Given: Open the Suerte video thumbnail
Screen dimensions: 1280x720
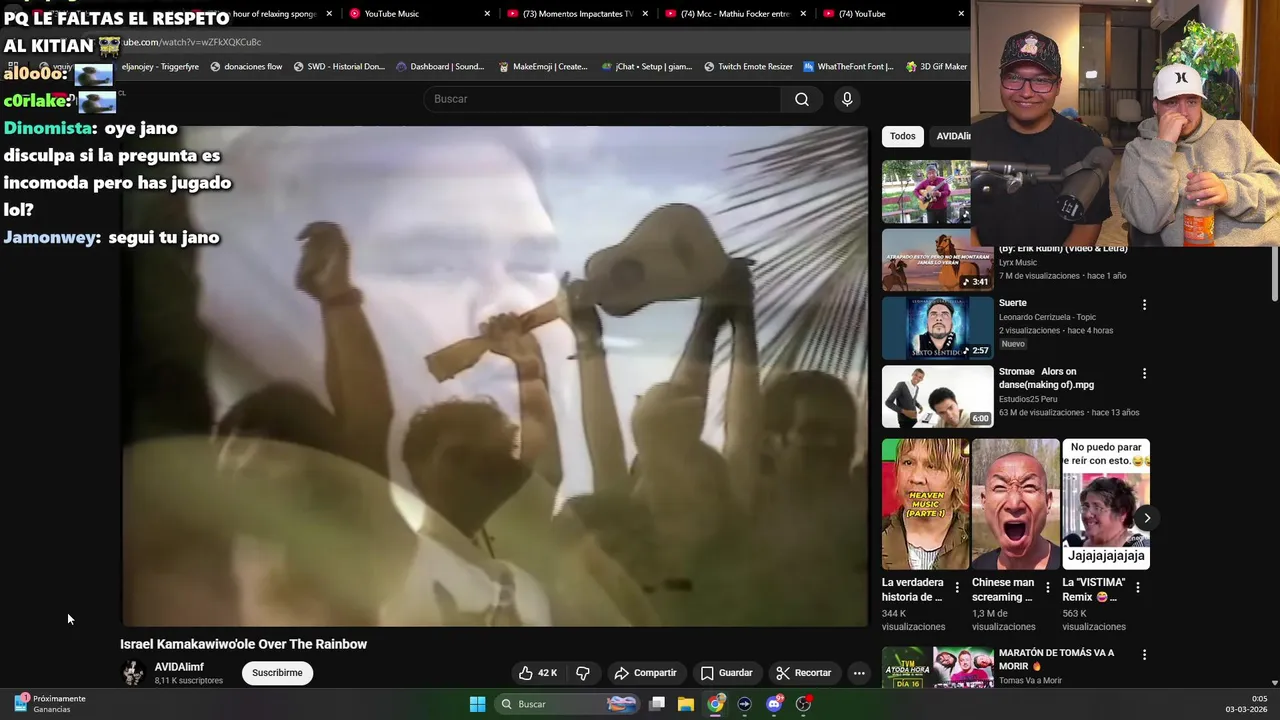Looking at the screenshot, I should (x=938, y=328).
